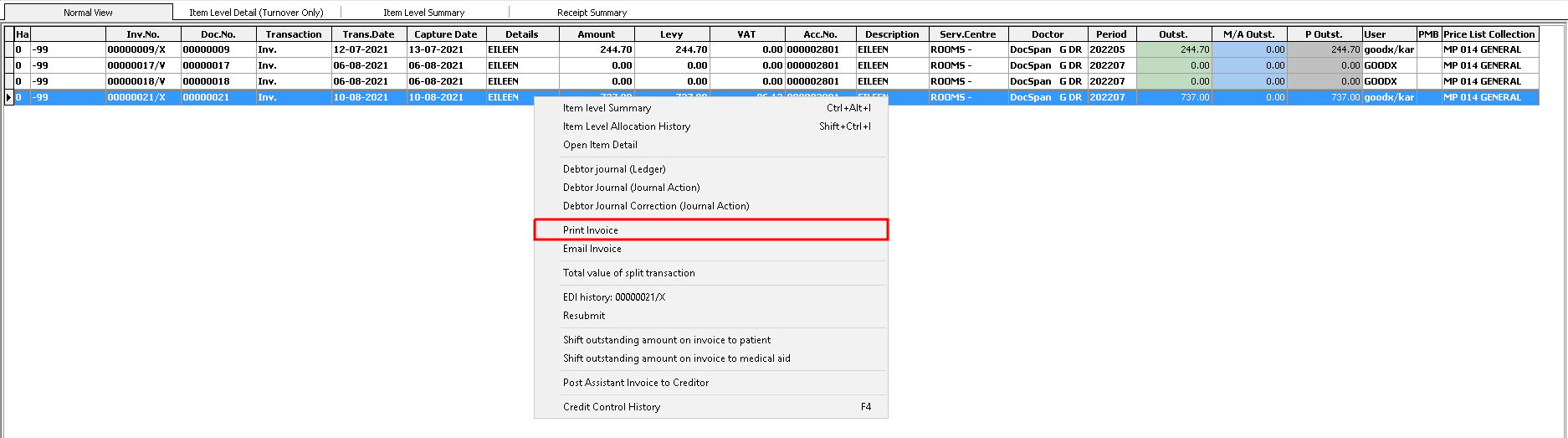This screenshot has width=1568, height=438.
Task: Open Item level Summary from context menu
Action: tap(607, 108)
